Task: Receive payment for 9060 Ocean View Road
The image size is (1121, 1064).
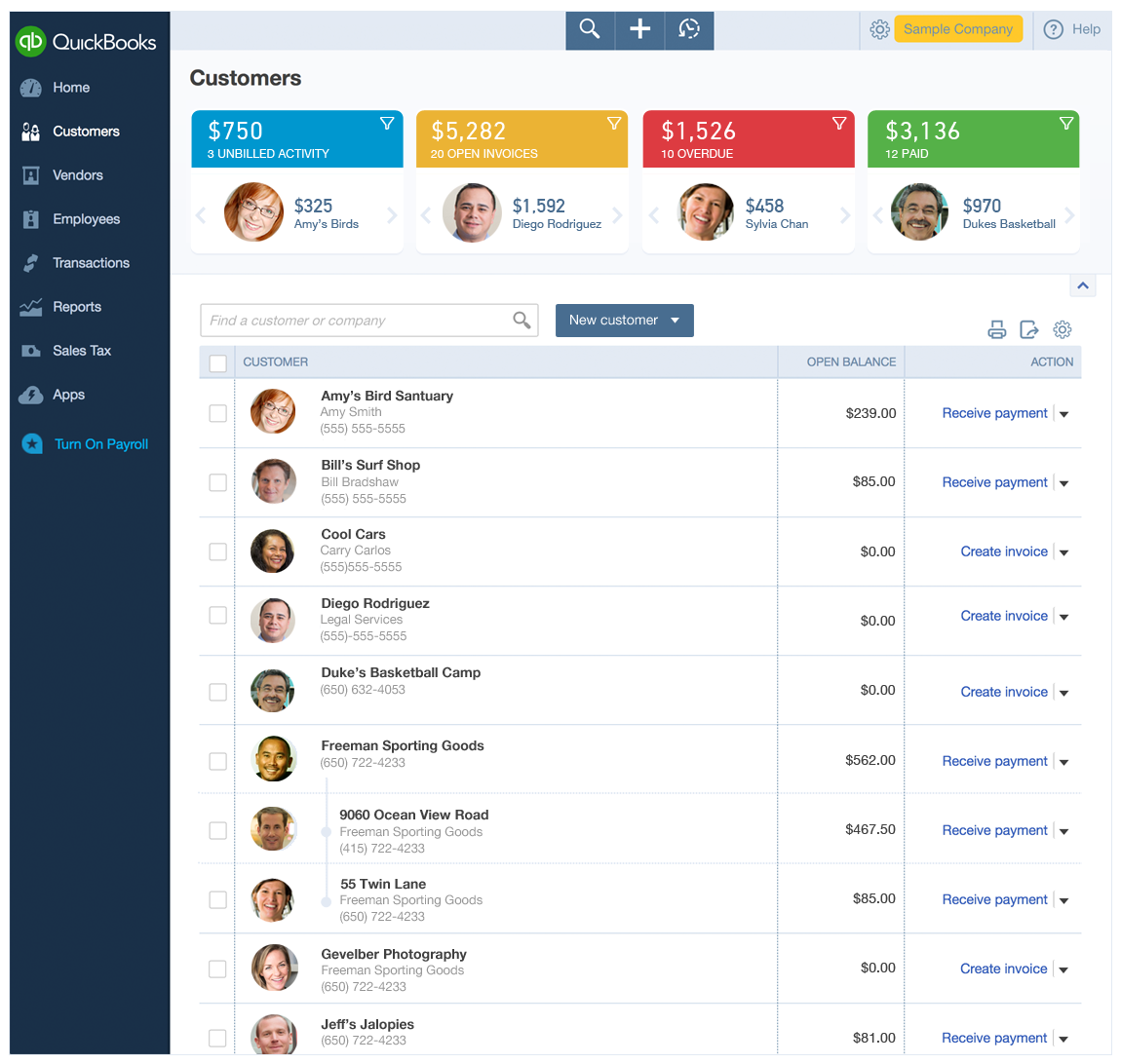Action: (x=994, y=830)
